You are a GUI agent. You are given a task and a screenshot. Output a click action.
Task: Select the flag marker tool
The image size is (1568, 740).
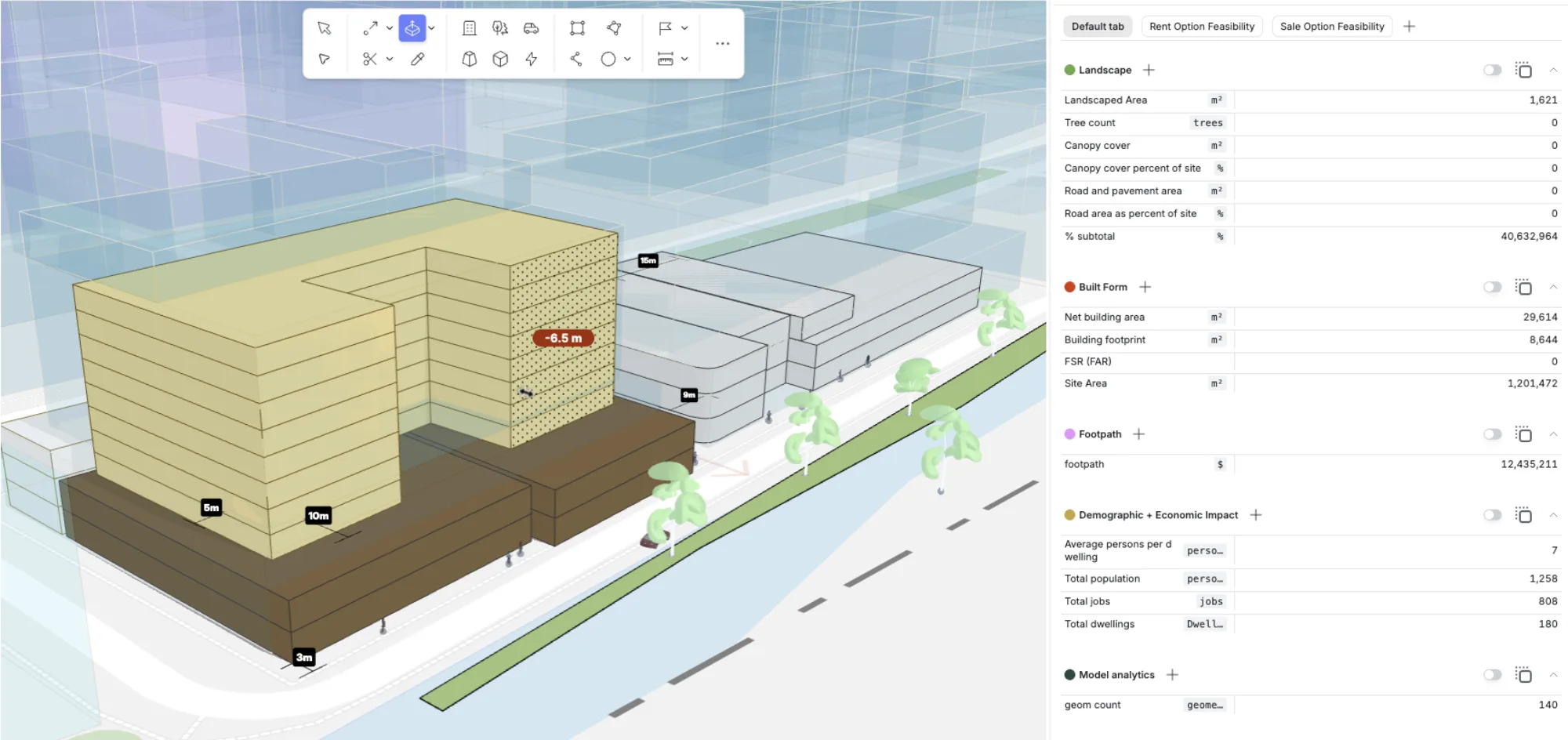point(665,28)
